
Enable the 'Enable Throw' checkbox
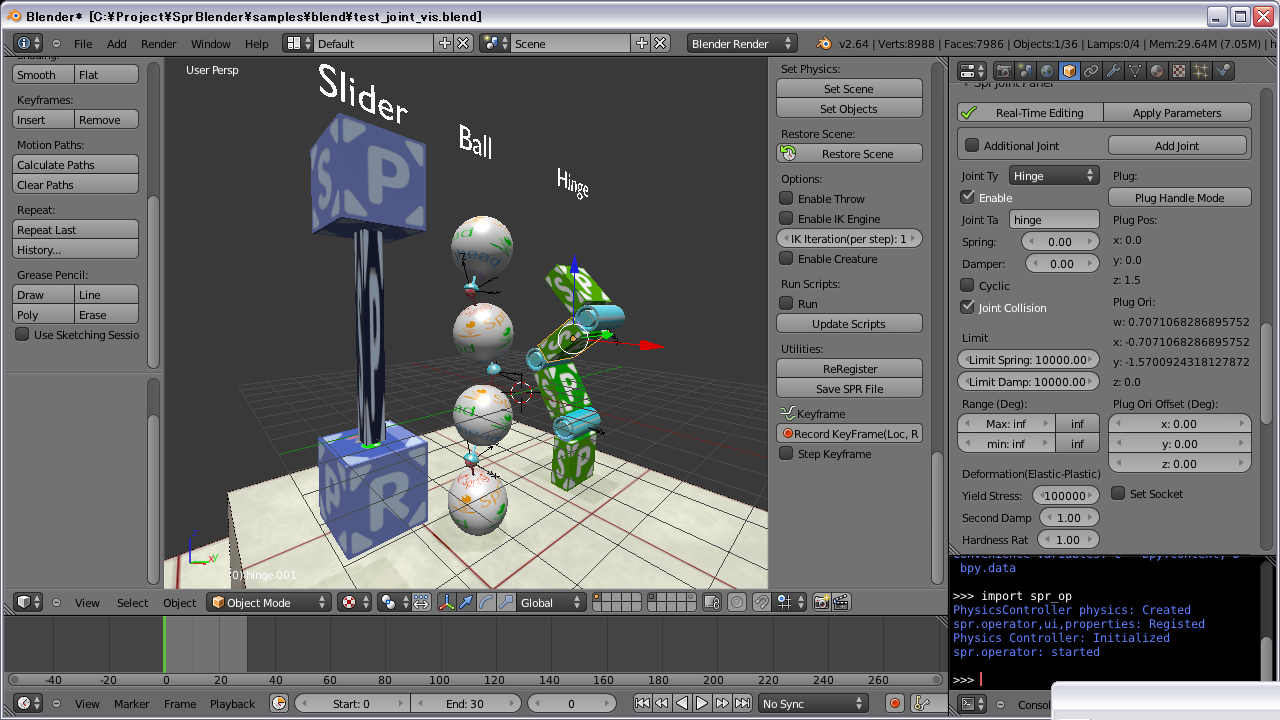point(787,199)
